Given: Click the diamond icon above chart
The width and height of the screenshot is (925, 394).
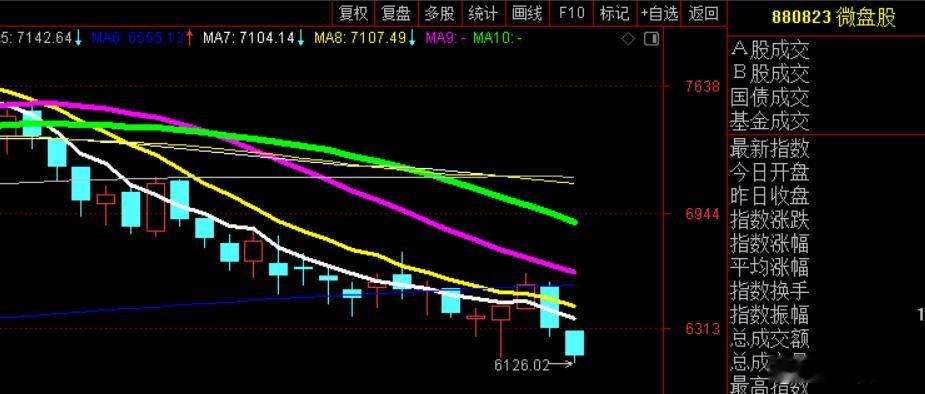Looking at the screenshot, I should 629,40.
